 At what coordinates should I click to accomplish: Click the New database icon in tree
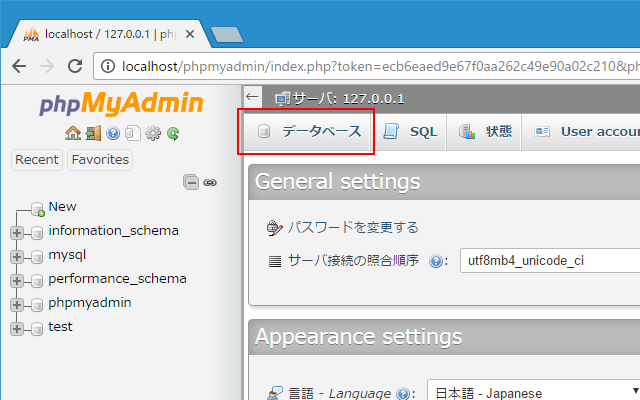[38, 209]
